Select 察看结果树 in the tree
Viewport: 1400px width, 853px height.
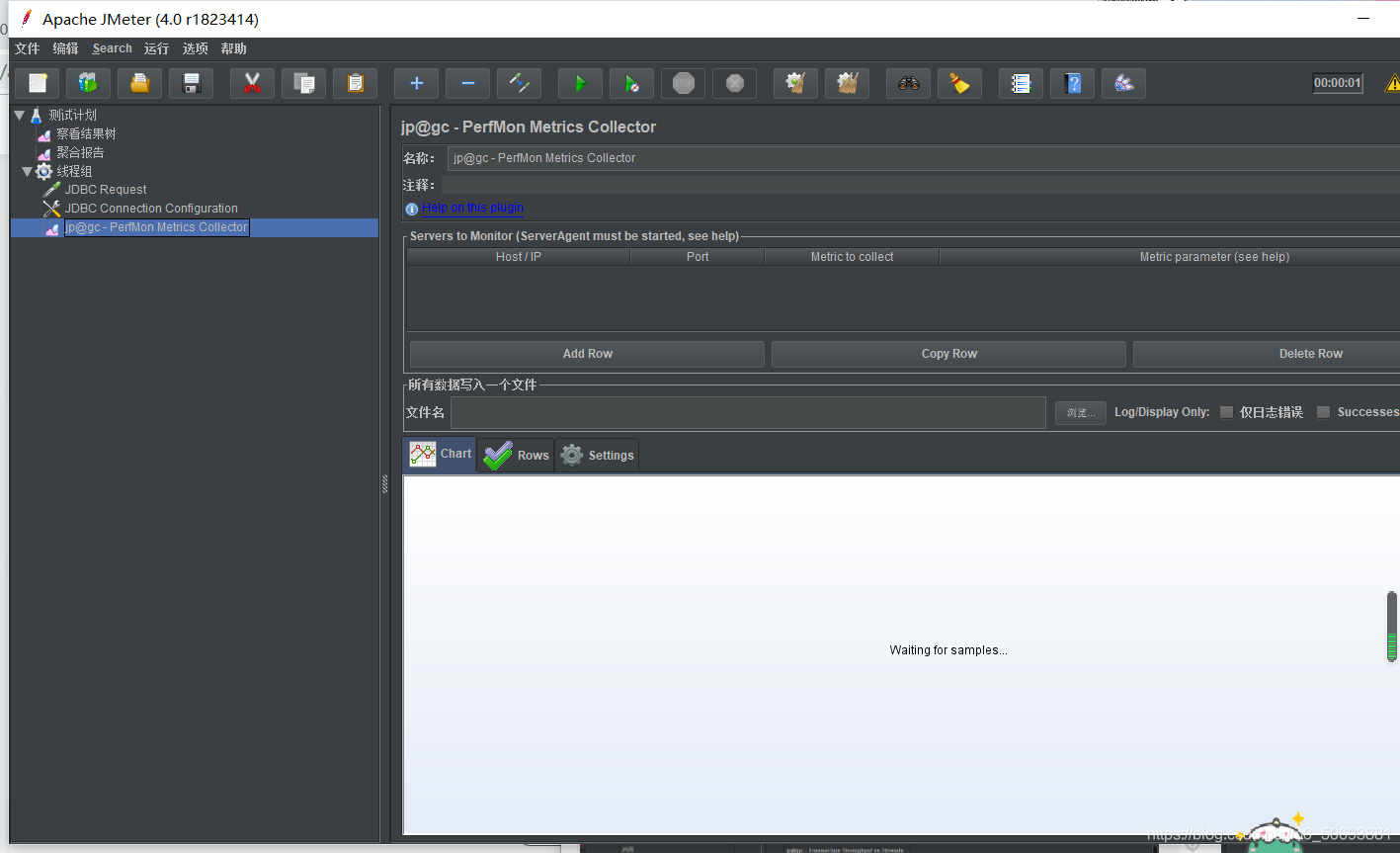coord(86,133)
